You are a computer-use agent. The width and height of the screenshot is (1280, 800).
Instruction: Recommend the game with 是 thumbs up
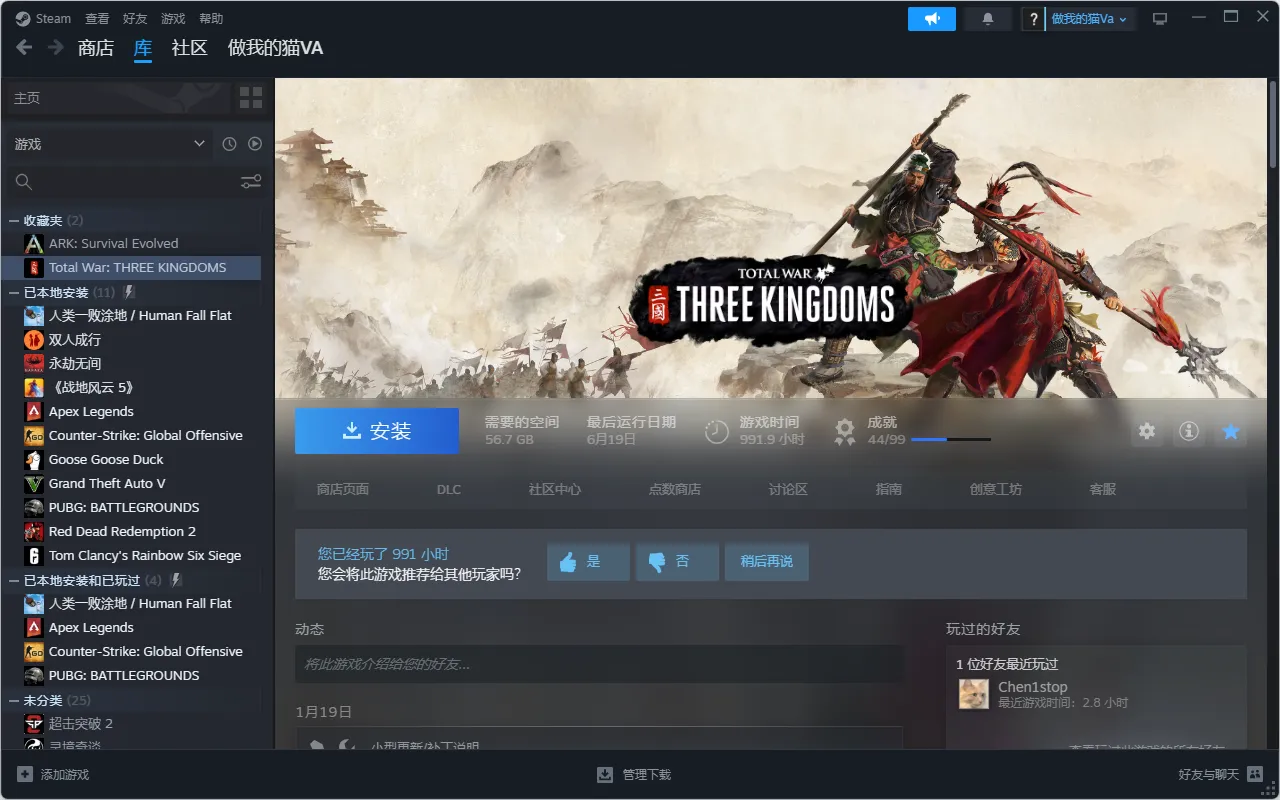(x=588, y=562)
